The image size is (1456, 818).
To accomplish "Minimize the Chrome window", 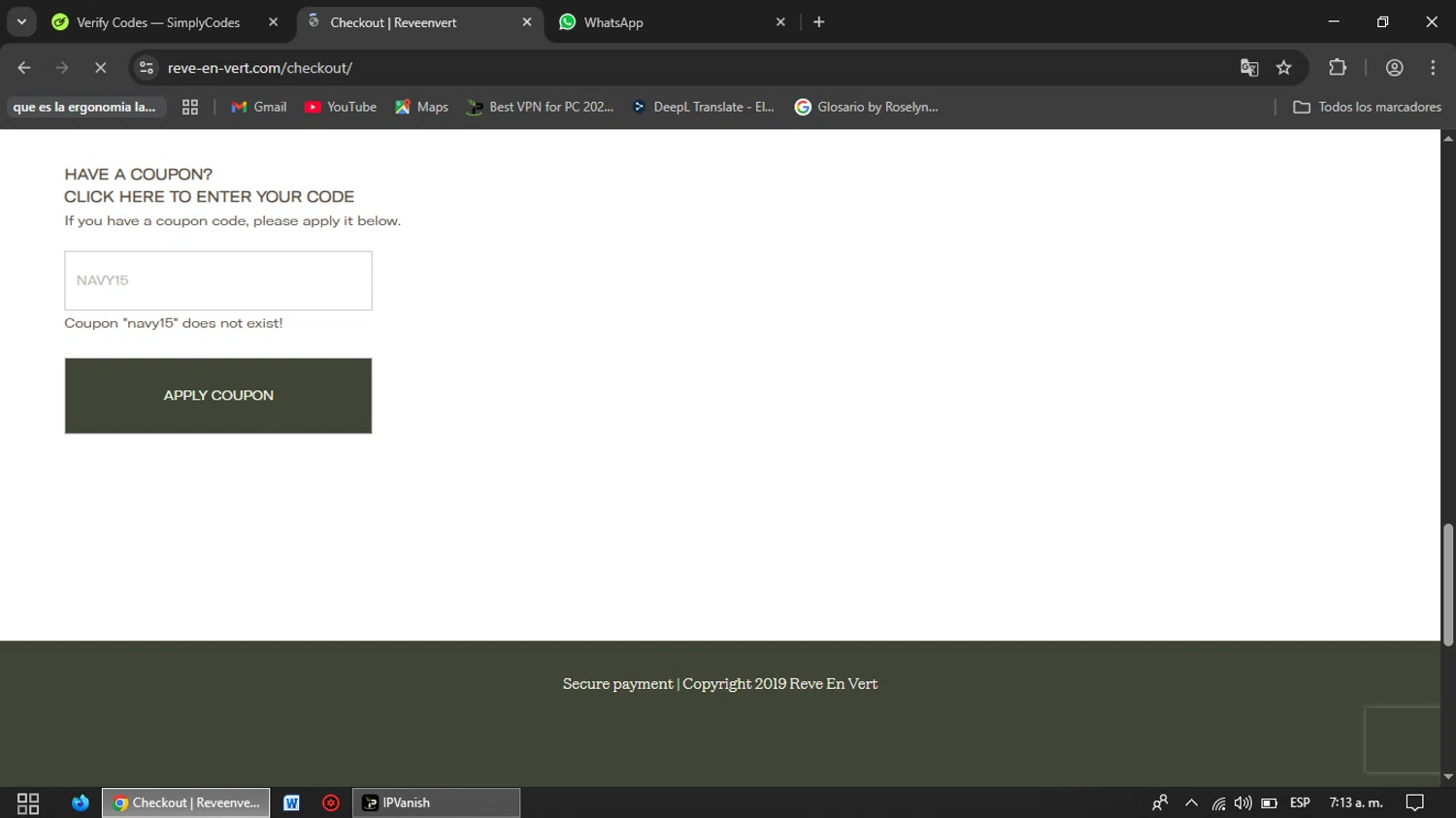I will 1334,21.
